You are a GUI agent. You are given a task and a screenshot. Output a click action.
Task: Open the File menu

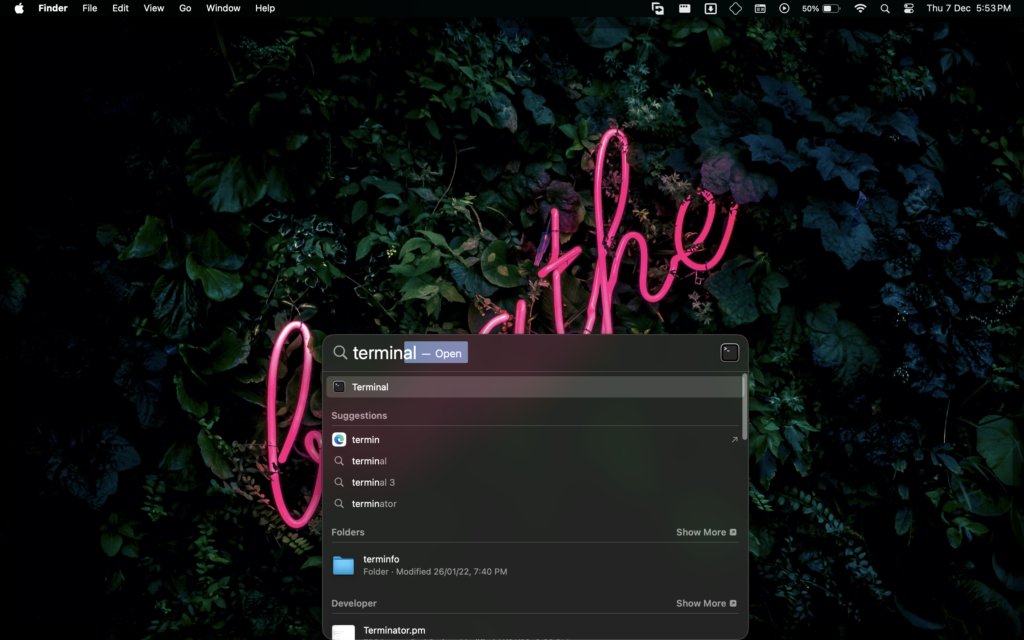tap(89, 8)
